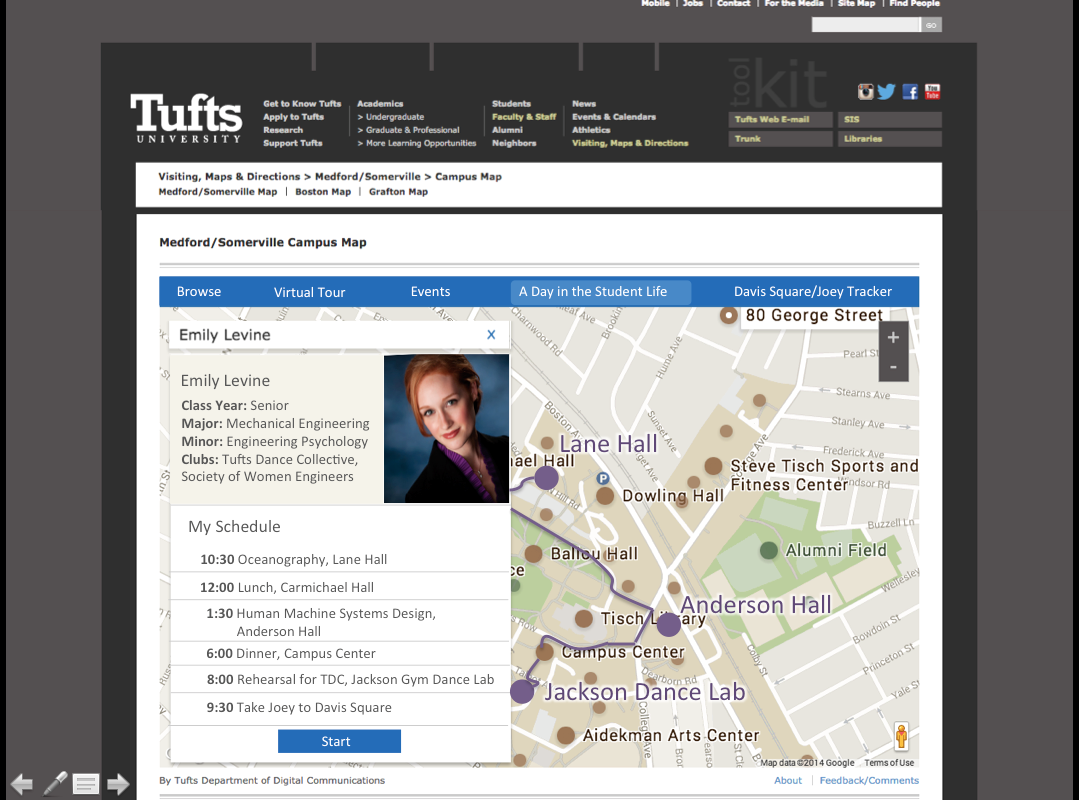Image resolution: width=1079 pixels, height=800 pixels.
Task: Click the map zoom out minus button
Action: point(893,367)
